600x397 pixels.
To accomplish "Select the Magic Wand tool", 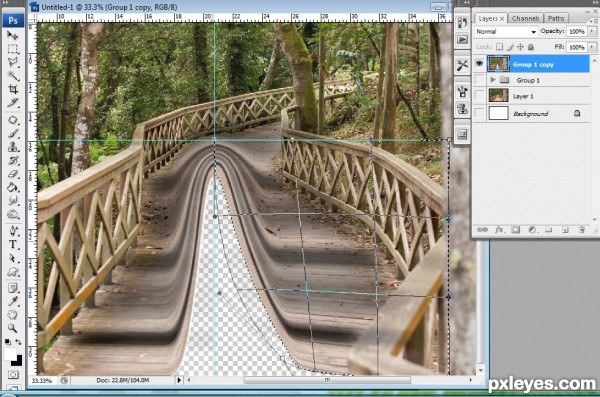I will 13,76.
